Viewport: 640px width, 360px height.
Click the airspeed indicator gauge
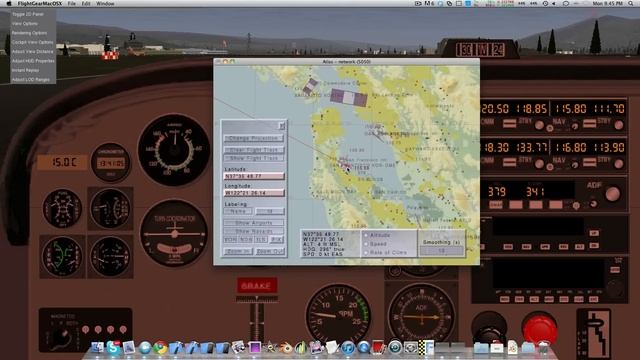tap(174, 150)
